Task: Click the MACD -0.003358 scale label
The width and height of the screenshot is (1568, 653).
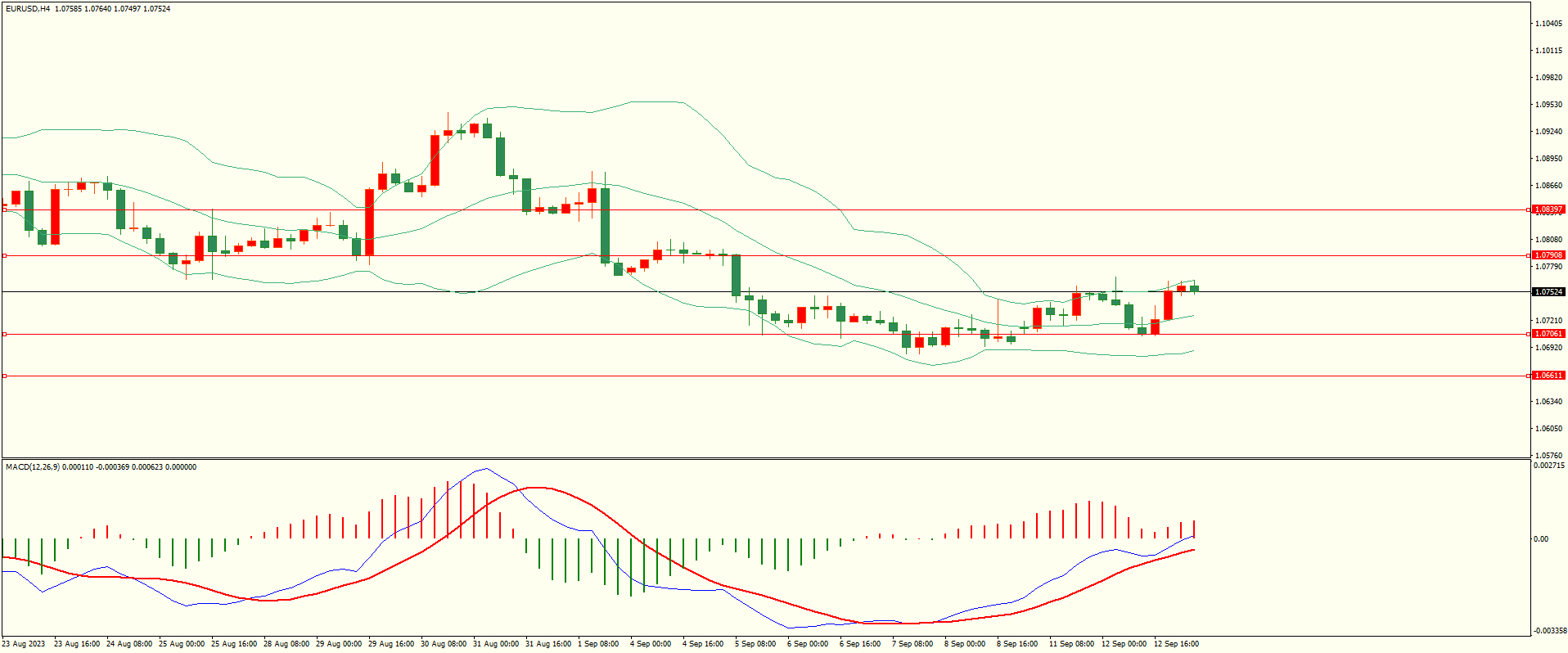Action: [x=1549, y=631]
